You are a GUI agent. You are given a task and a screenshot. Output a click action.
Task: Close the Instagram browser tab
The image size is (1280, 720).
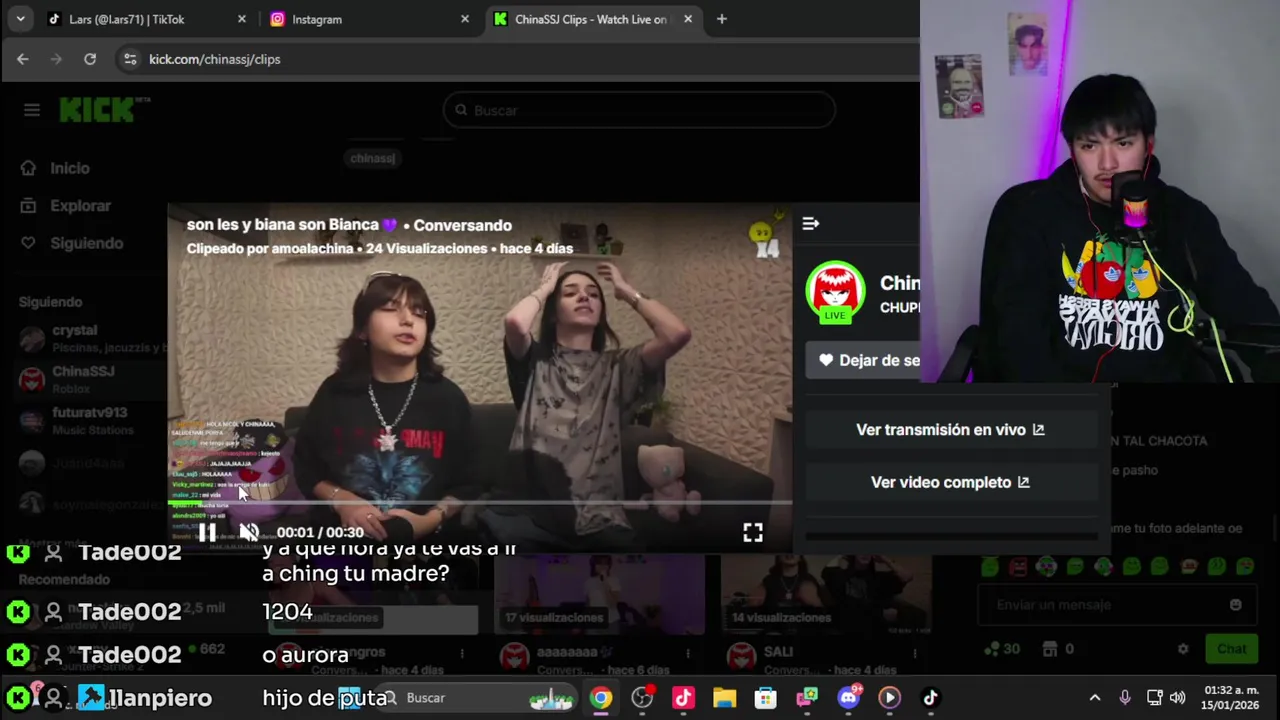tap(465, 19)
